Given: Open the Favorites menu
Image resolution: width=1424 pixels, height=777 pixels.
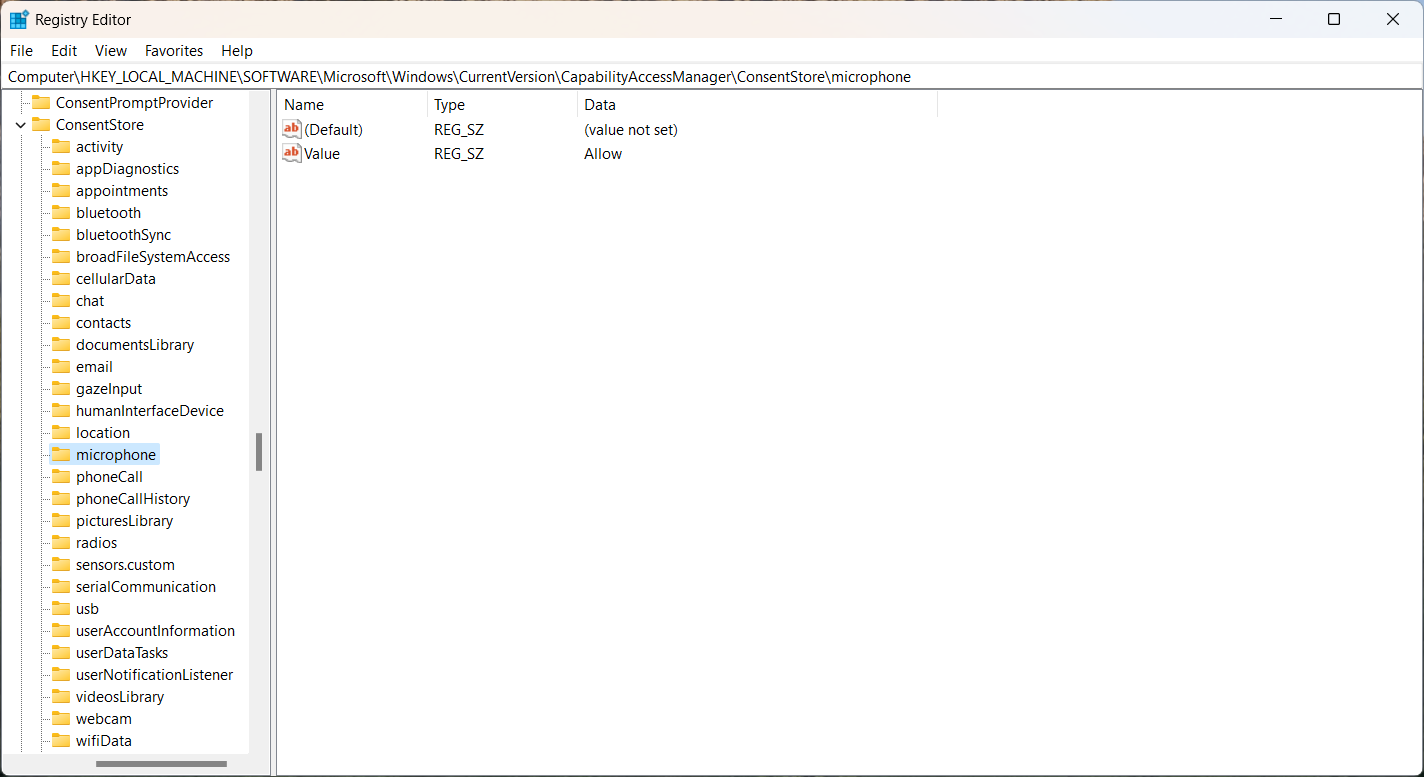Looking at the screenshot, I should [x=173, y=50].
